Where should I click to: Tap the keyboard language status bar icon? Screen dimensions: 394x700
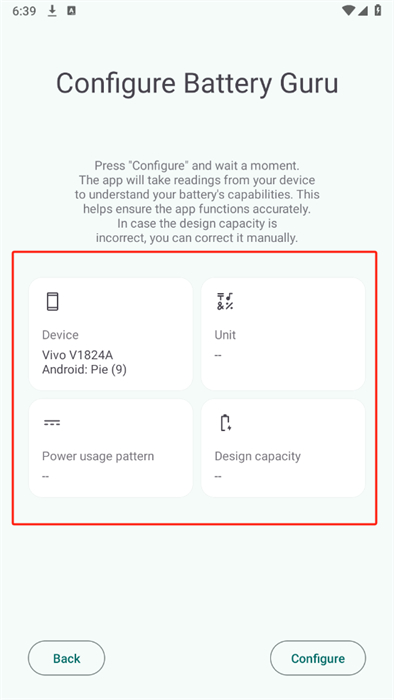point(71,11)
